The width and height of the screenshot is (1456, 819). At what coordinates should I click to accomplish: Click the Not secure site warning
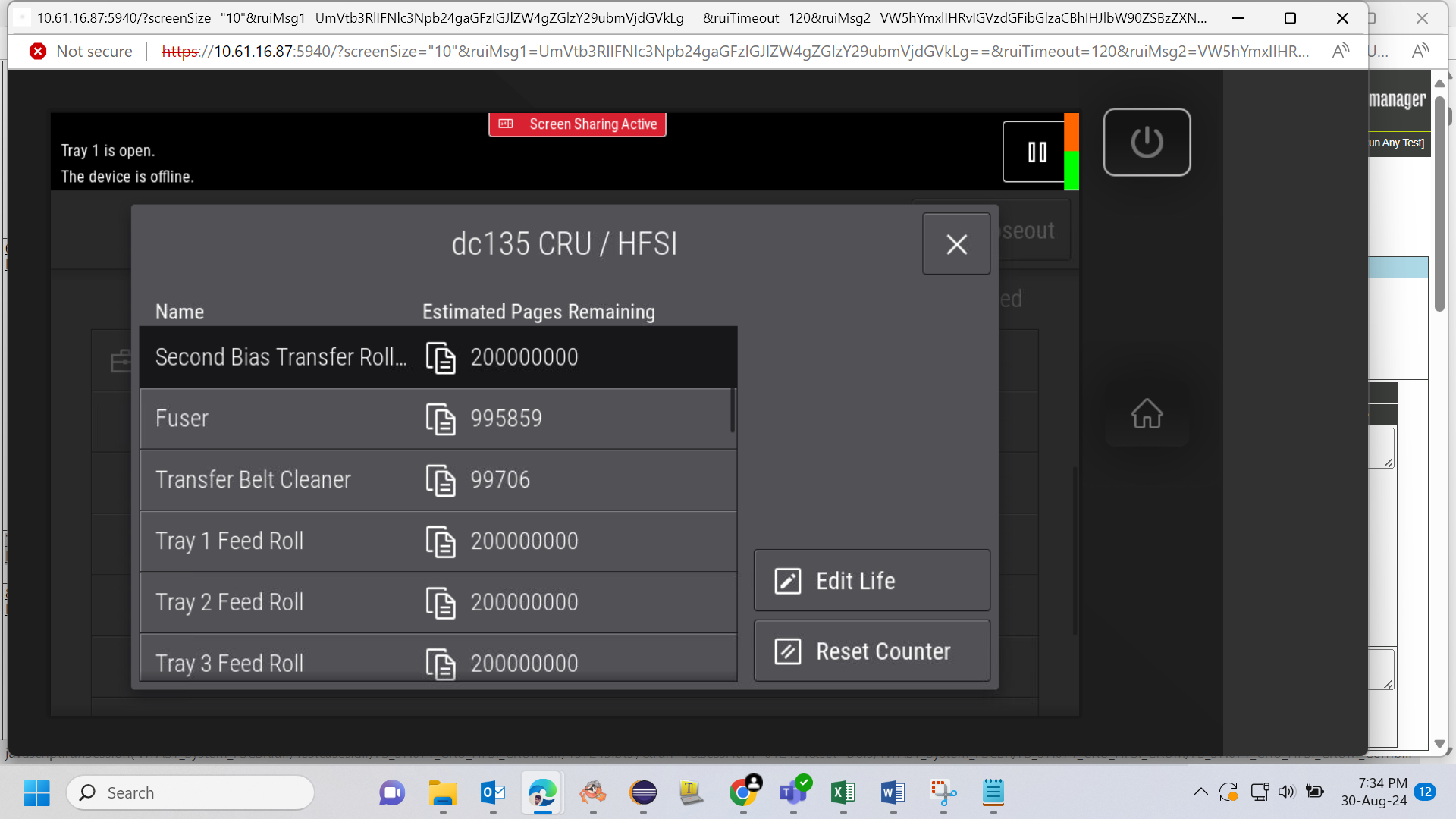(80, 52)
